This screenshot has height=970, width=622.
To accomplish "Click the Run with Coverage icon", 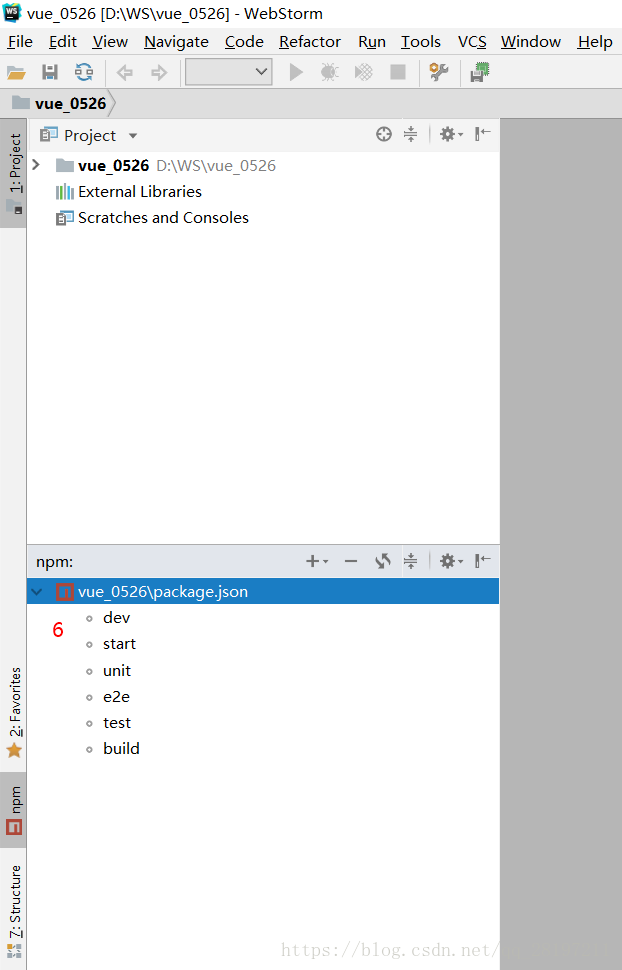I will (363, 72).
